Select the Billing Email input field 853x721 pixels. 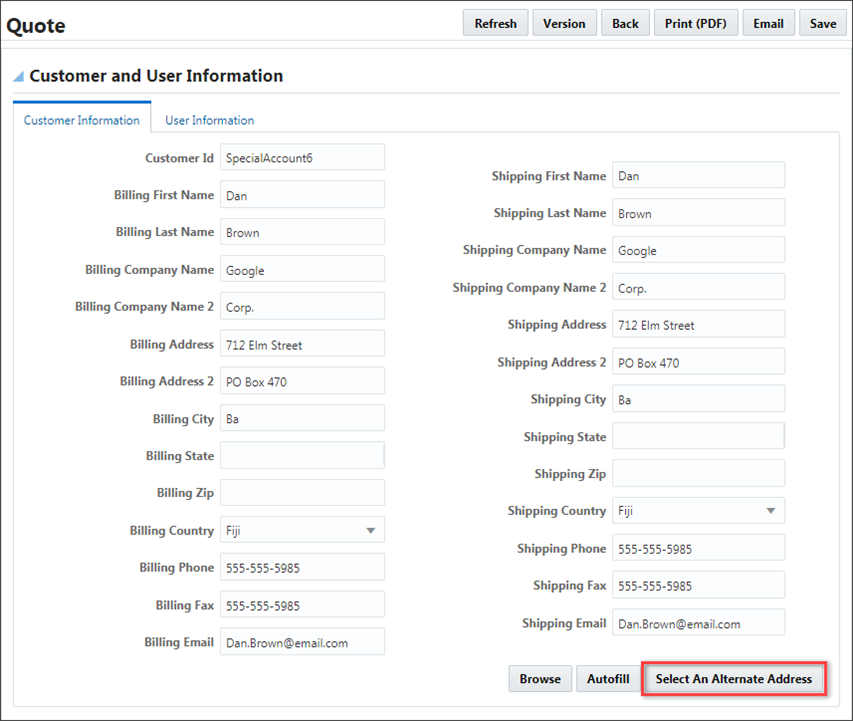point(302,641)
